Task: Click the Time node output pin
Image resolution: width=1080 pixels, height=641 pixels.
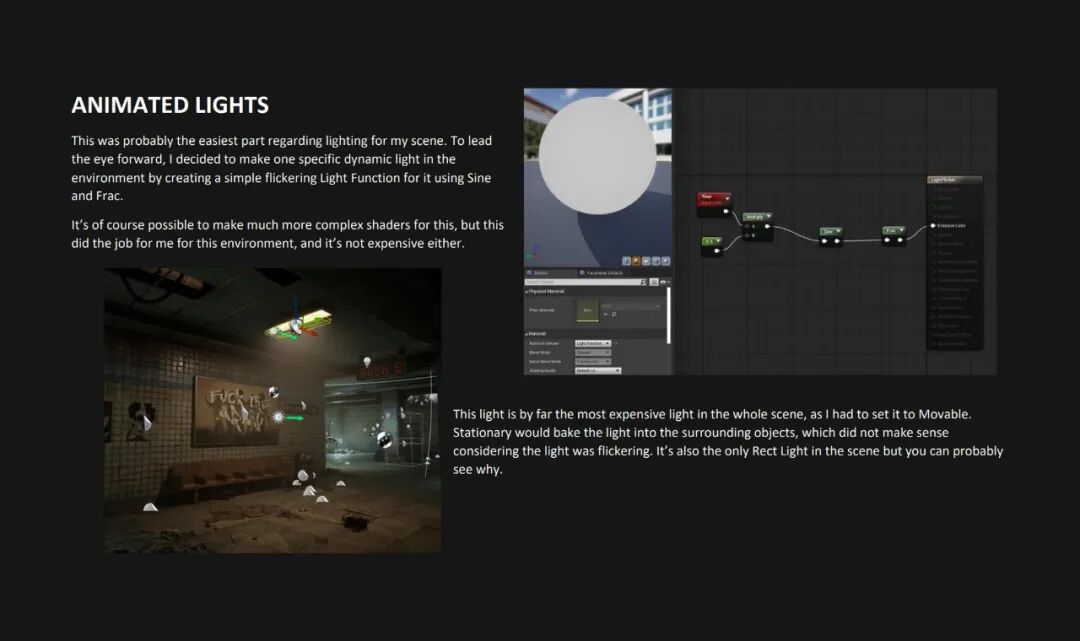Action: click(x=726, y=211)
